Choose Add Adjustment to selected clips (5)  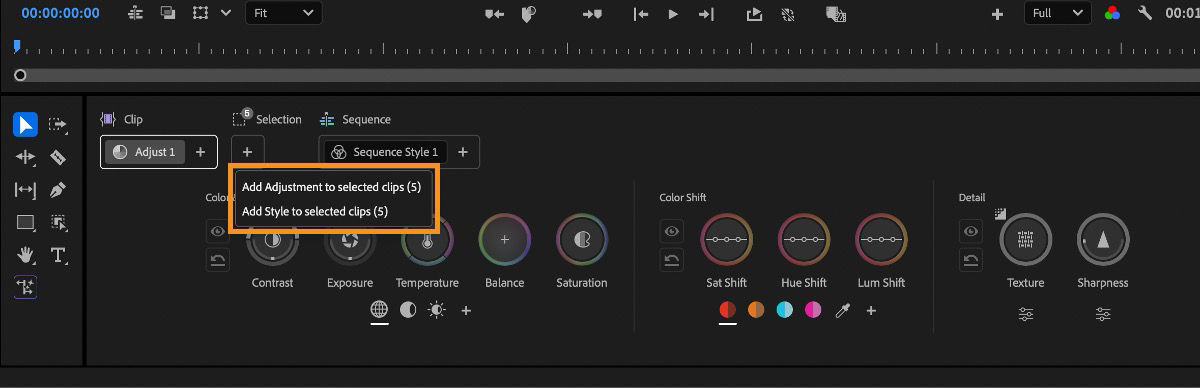pos(331,187)
